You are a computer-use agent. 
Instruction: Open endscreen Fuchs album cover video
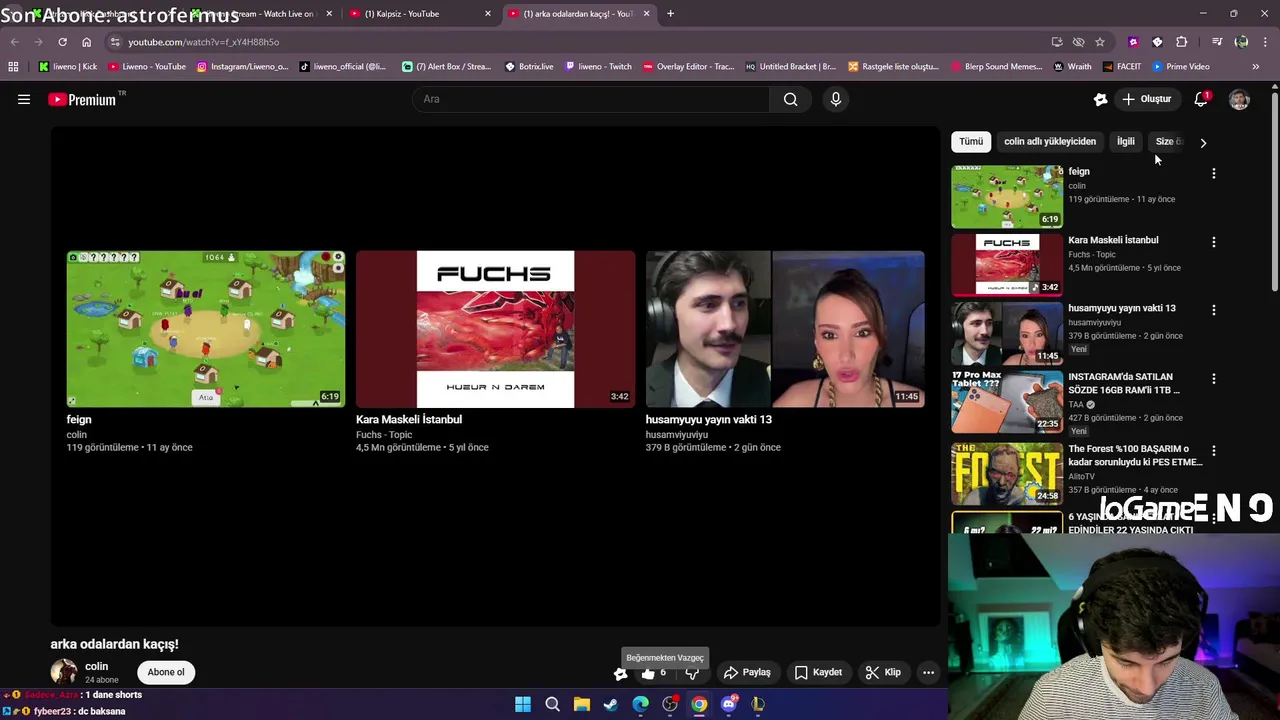tap(495, 329)
